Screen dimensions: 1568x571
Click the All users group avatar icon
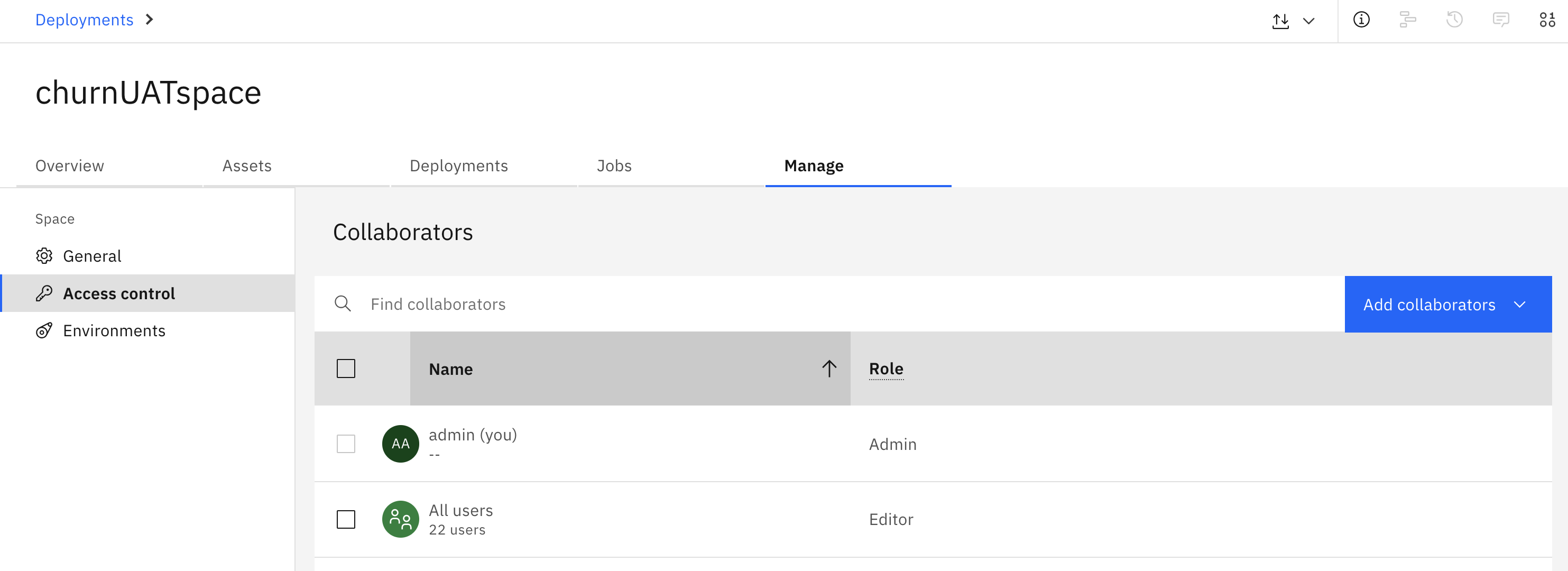401,519
